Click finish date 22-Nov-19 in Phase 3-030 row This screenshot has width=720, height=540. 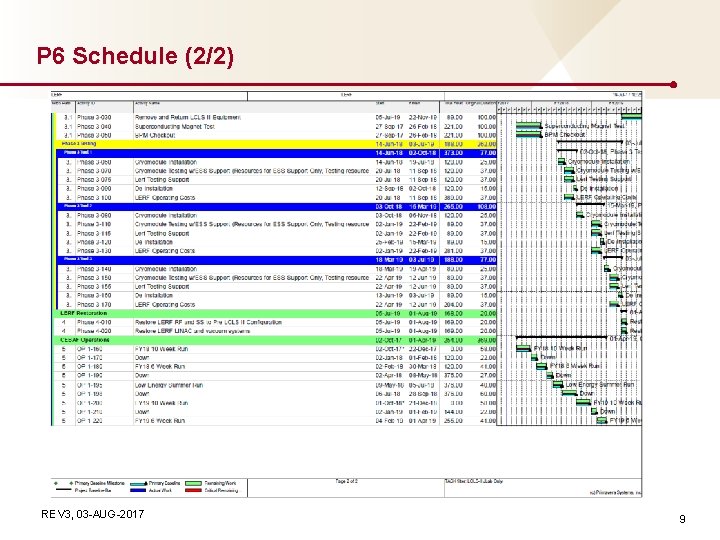point(422,118)
